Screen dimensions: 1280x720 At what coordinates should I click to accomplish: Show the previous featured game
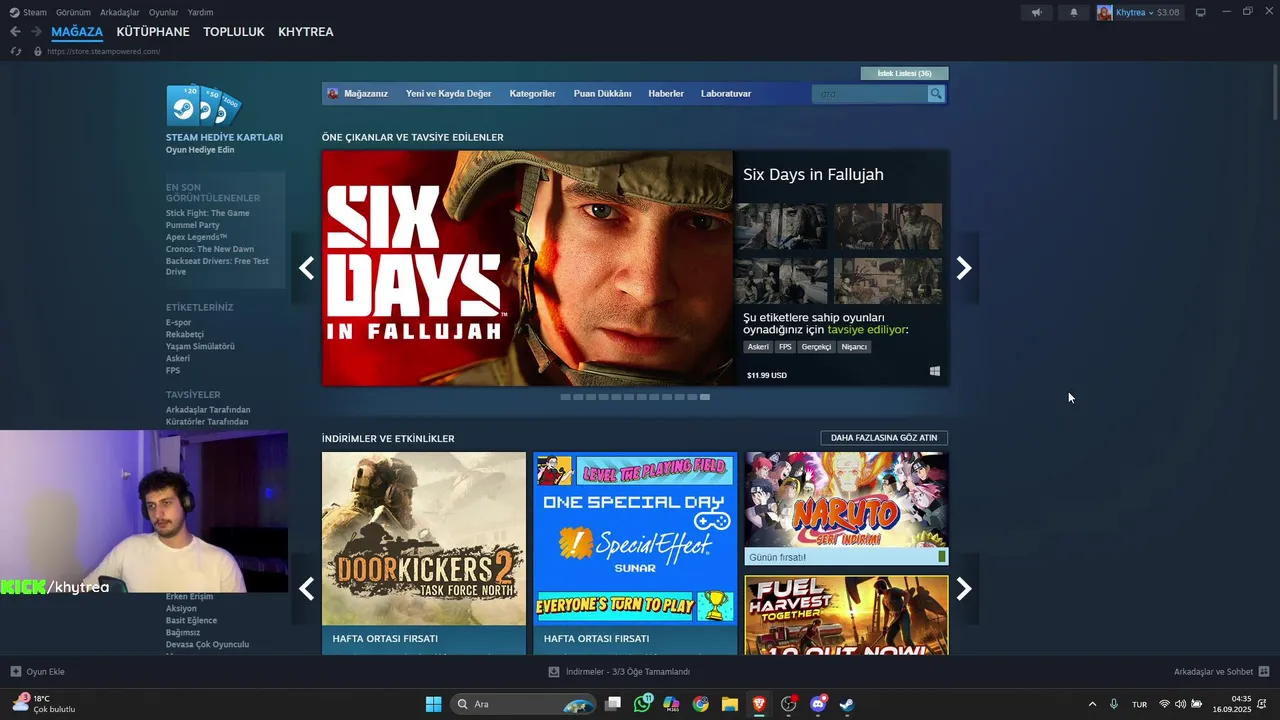coord(307,268)
